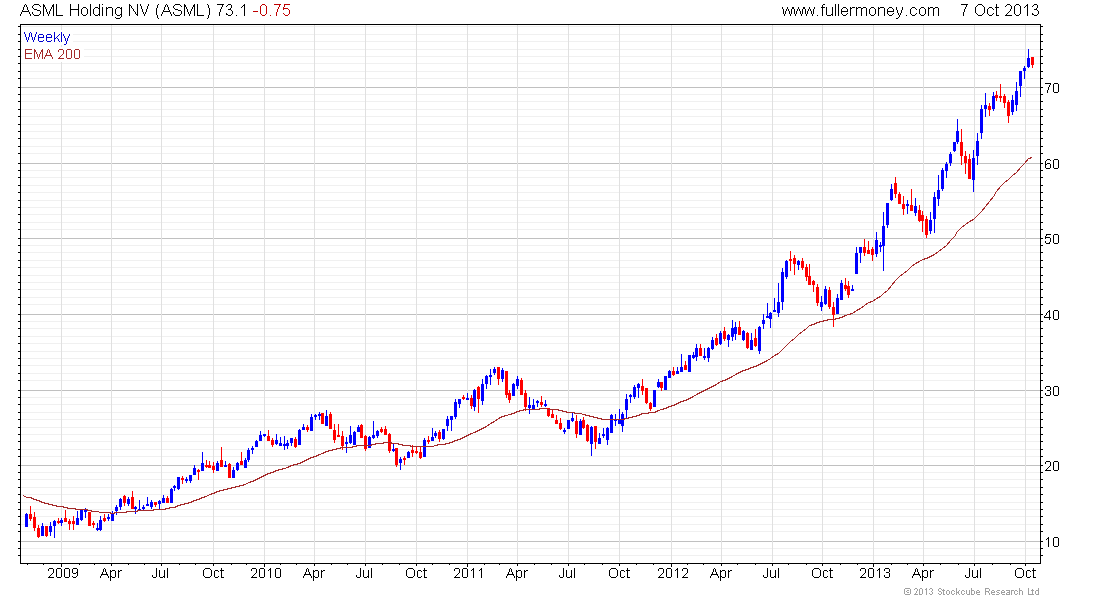
Task: Click the Apr label directly following 2009
Action: (x=110, y=573)
